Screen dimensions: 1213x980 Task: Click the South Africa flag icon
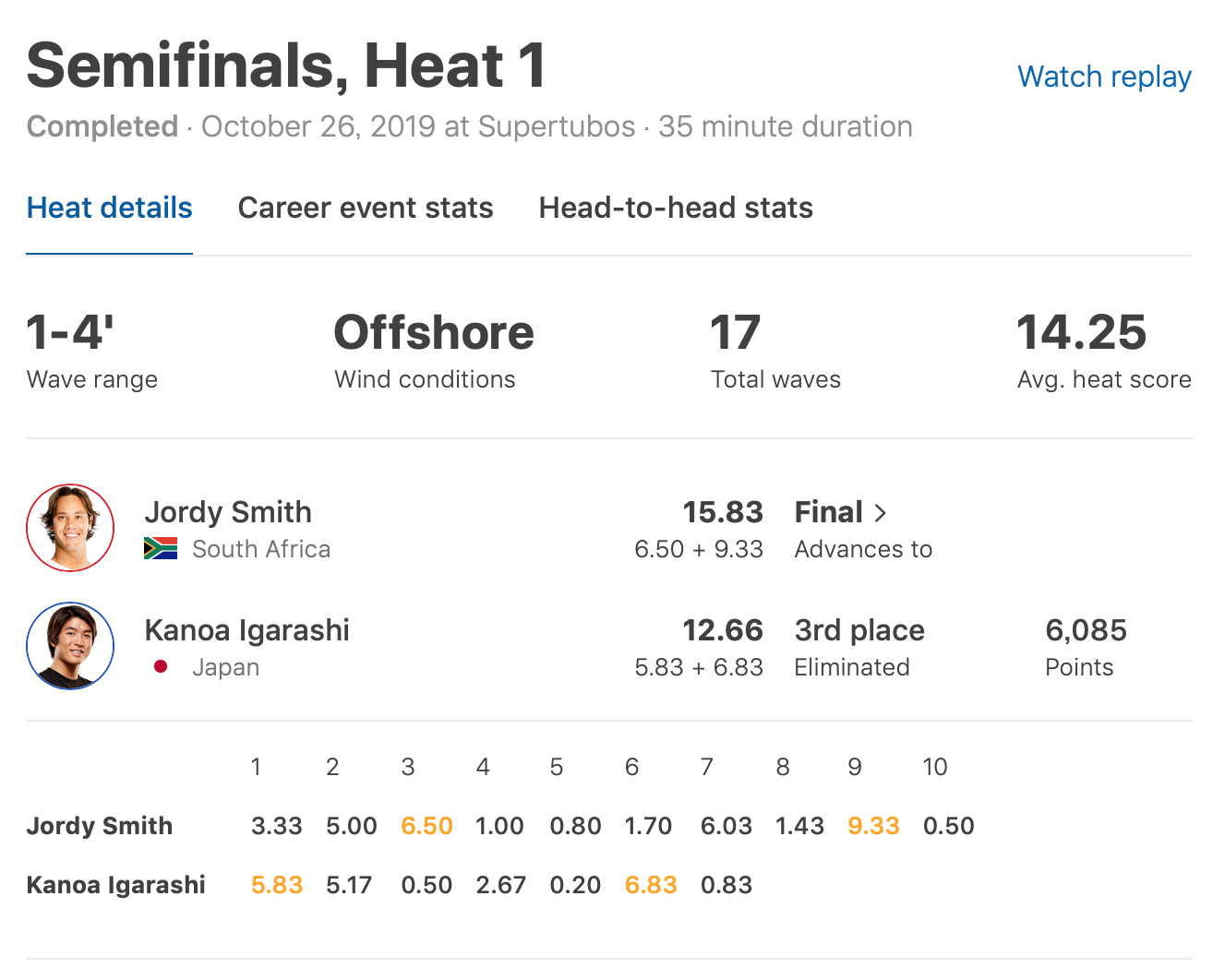tap(161, 549)
